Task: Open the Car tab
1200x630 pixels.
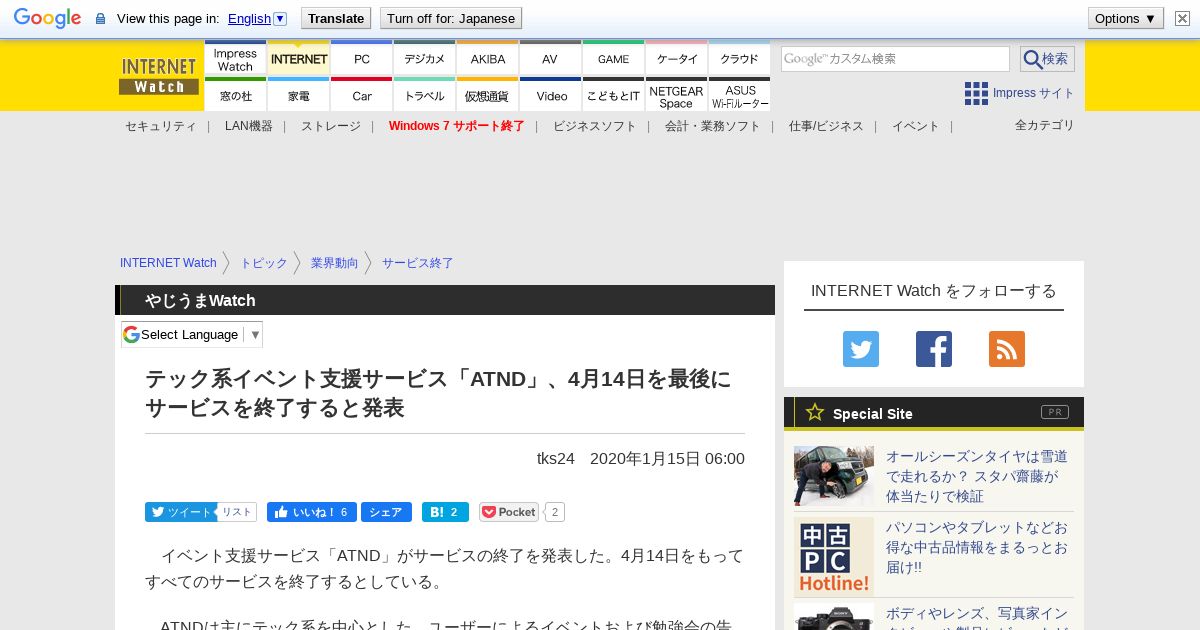Action: coord(362,95)
